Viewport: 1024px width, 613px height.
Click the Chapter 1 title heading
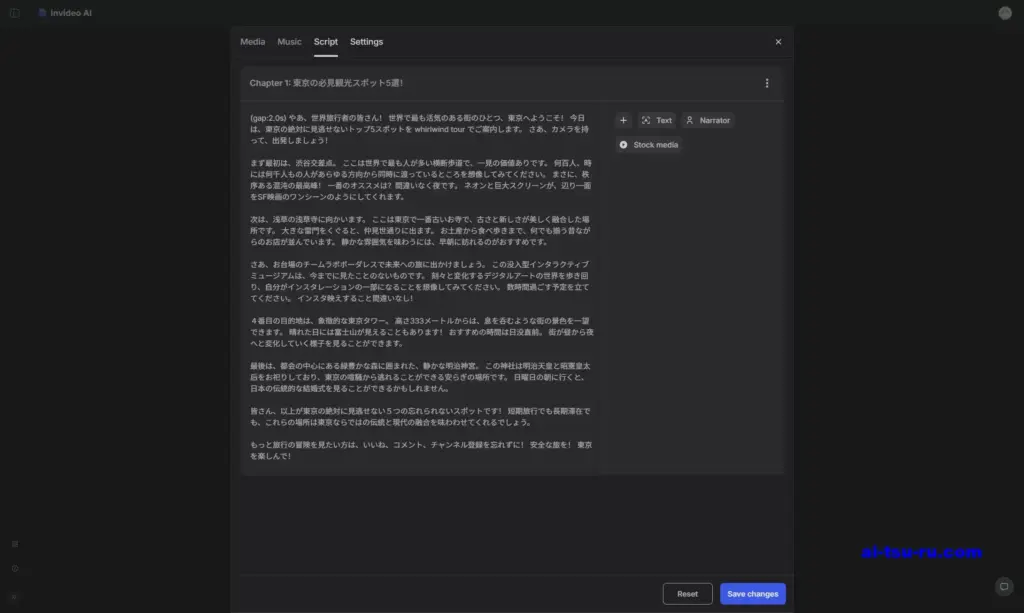[x=326, y=83]
